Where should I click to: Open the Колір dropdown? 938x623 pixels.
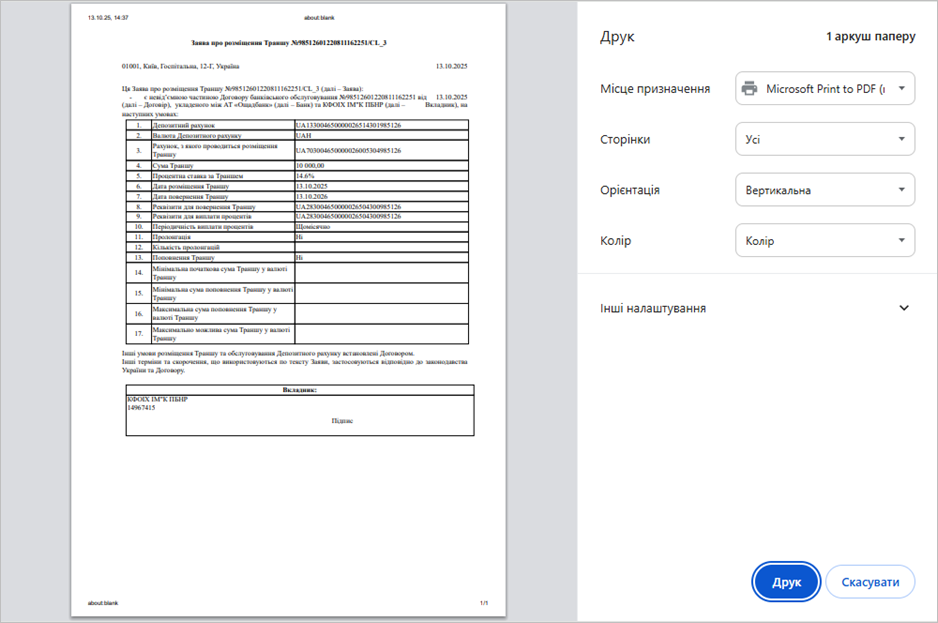825,240
